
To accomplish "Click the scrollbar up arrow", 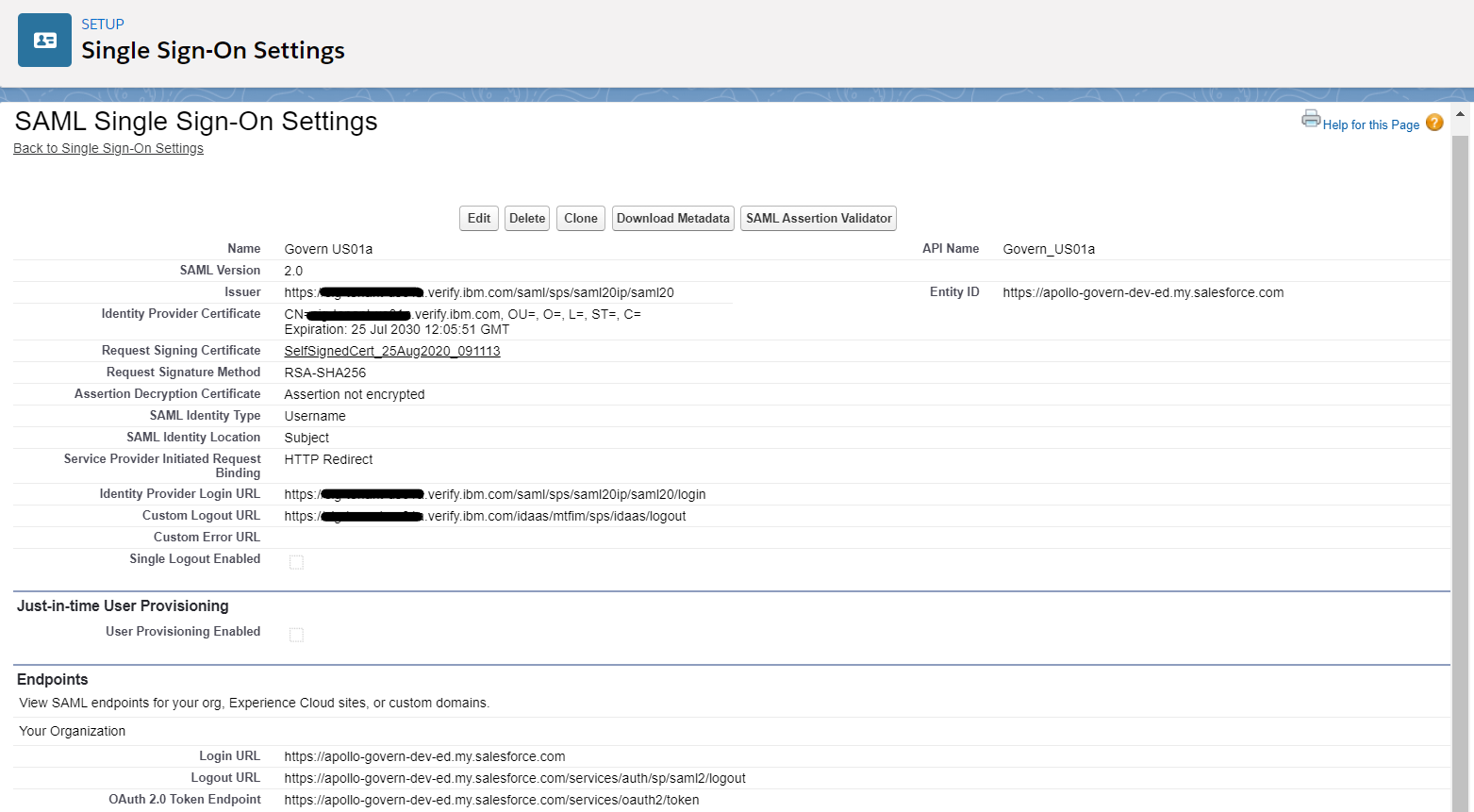I will [x=1460, y=114].
